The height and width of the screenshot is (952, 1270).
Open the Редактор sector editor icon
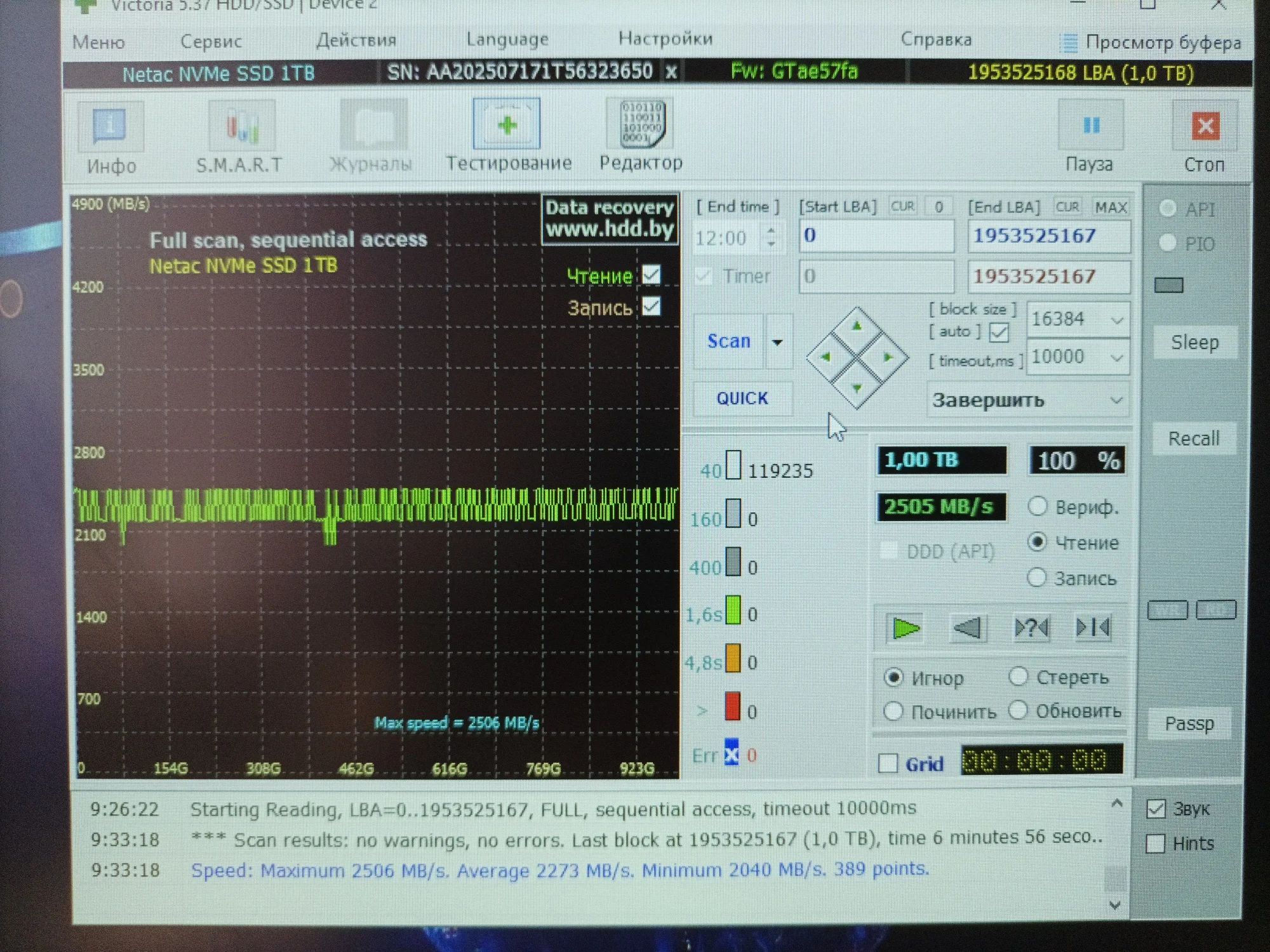[641, 125]
